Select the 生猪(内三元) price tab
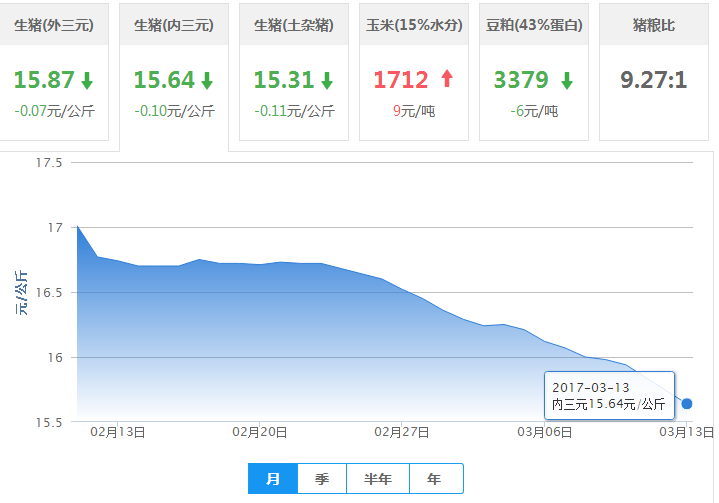719x503 pixels. tap(174, 25)
